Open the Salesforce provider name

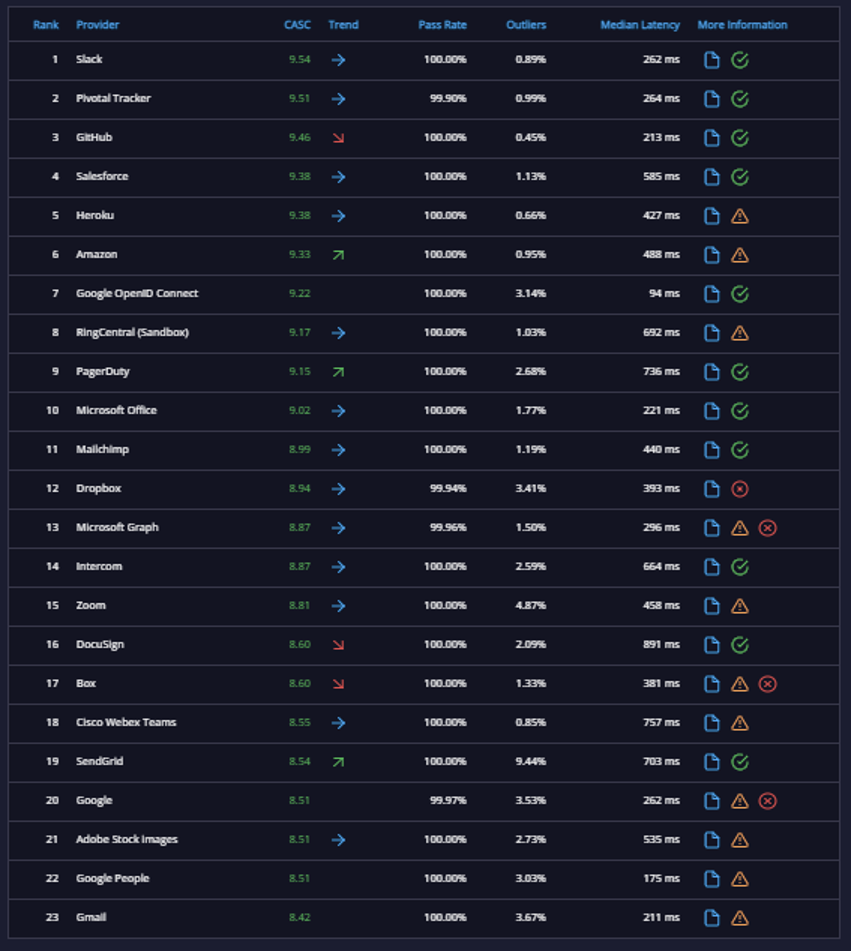coord(102,176)
